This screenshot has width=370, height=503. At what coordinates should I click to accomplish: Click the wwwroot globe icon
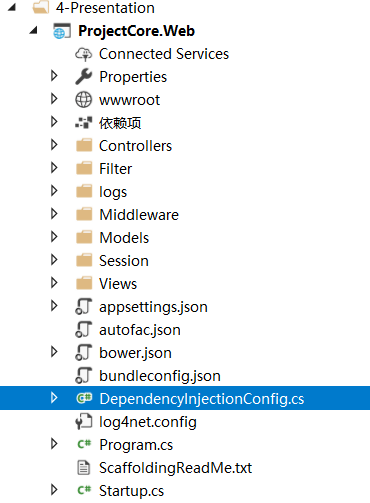83,100
